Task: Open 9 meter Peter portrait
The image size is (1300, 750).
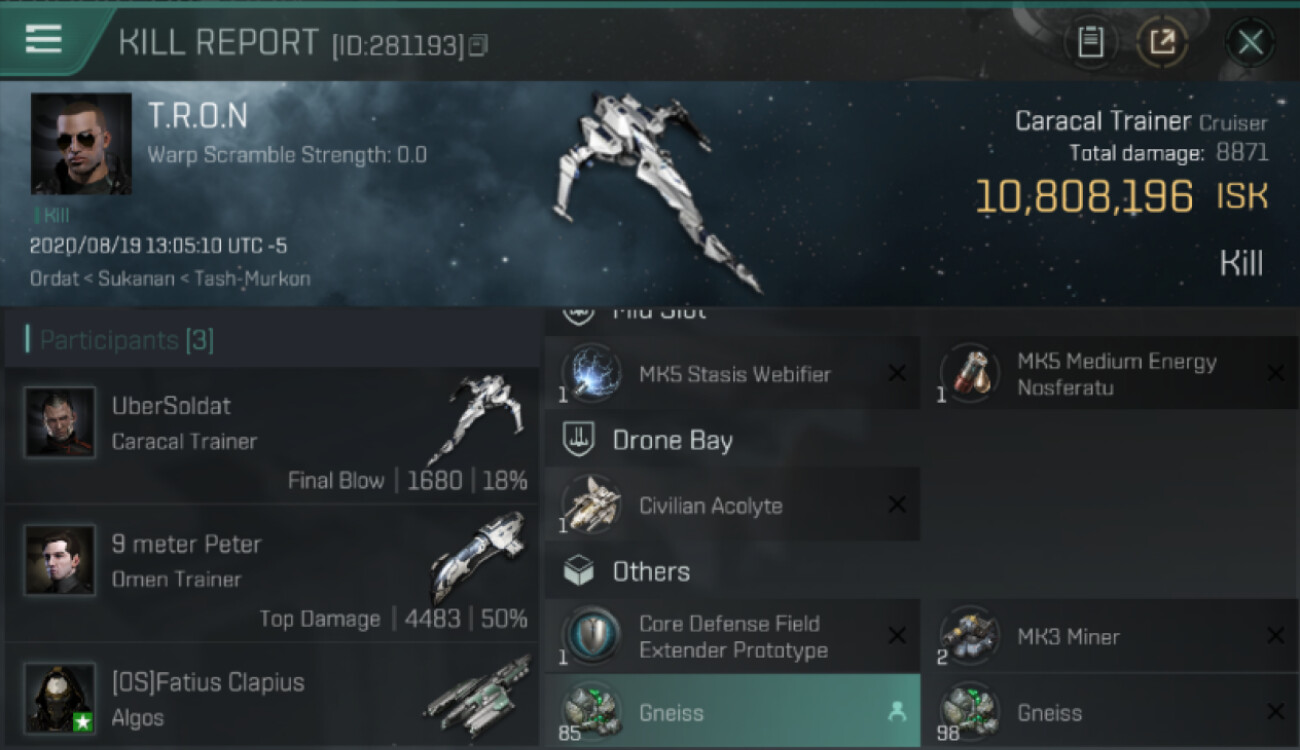Action: 60,559
